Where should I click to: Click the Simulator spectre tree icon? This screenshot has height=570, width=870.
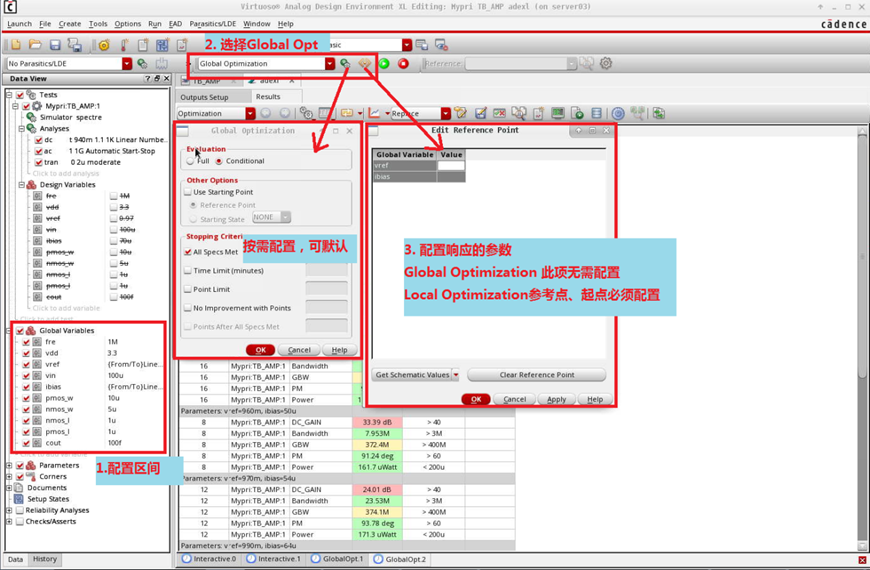32,117
